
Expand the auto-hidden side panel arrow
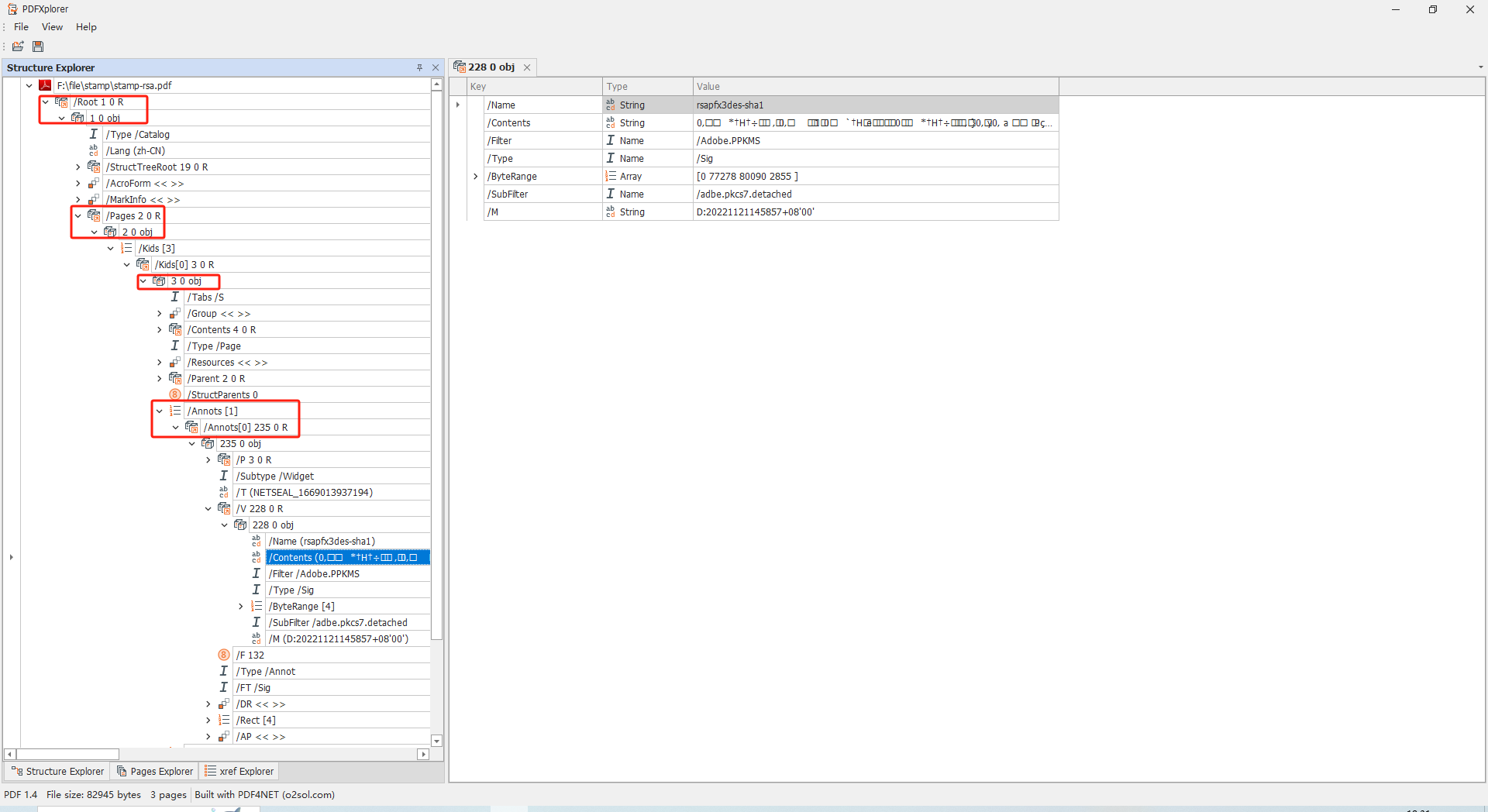11,557
